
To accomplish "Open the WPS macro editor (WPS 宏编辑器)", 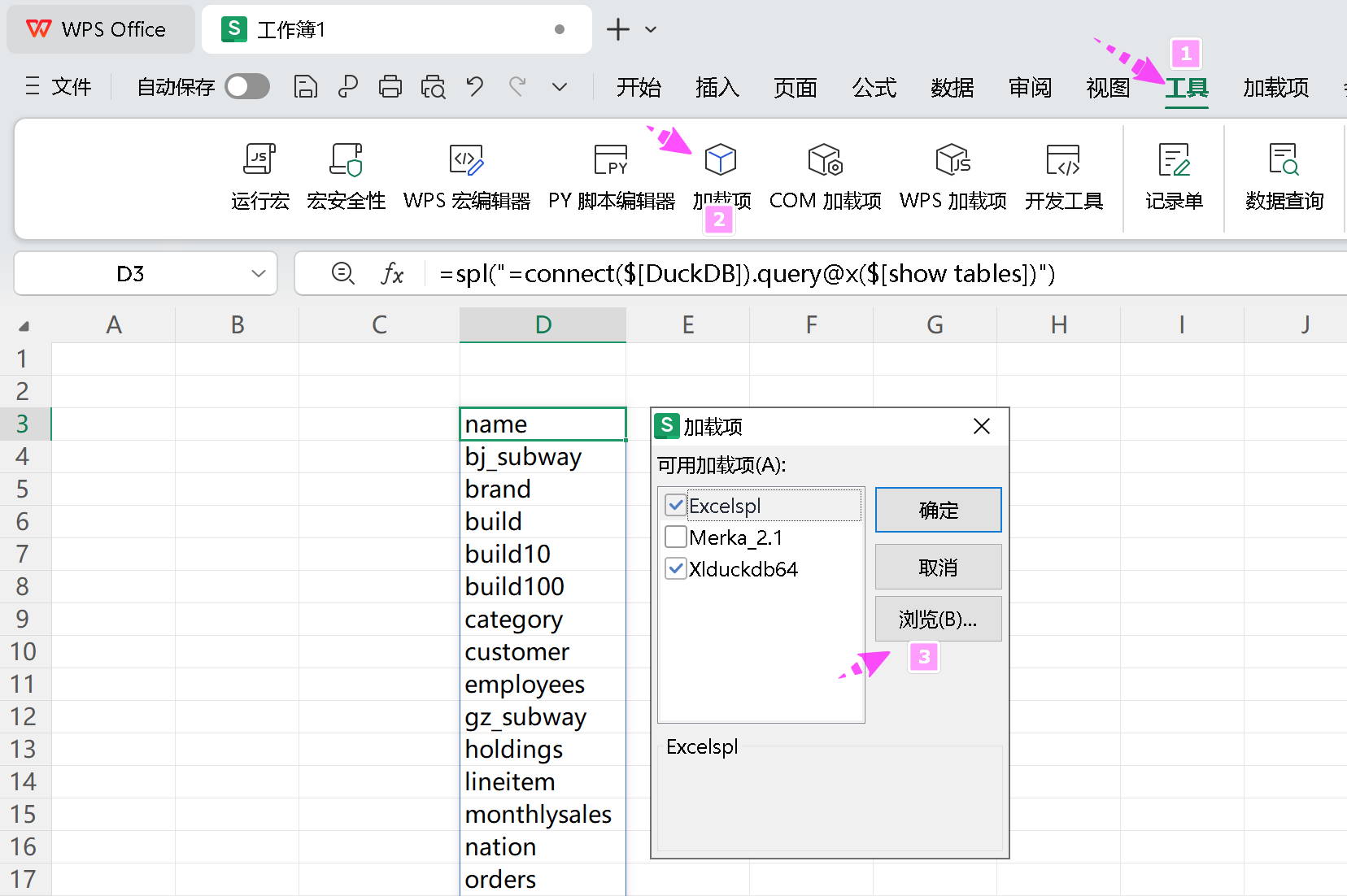I will pos(466,160).
